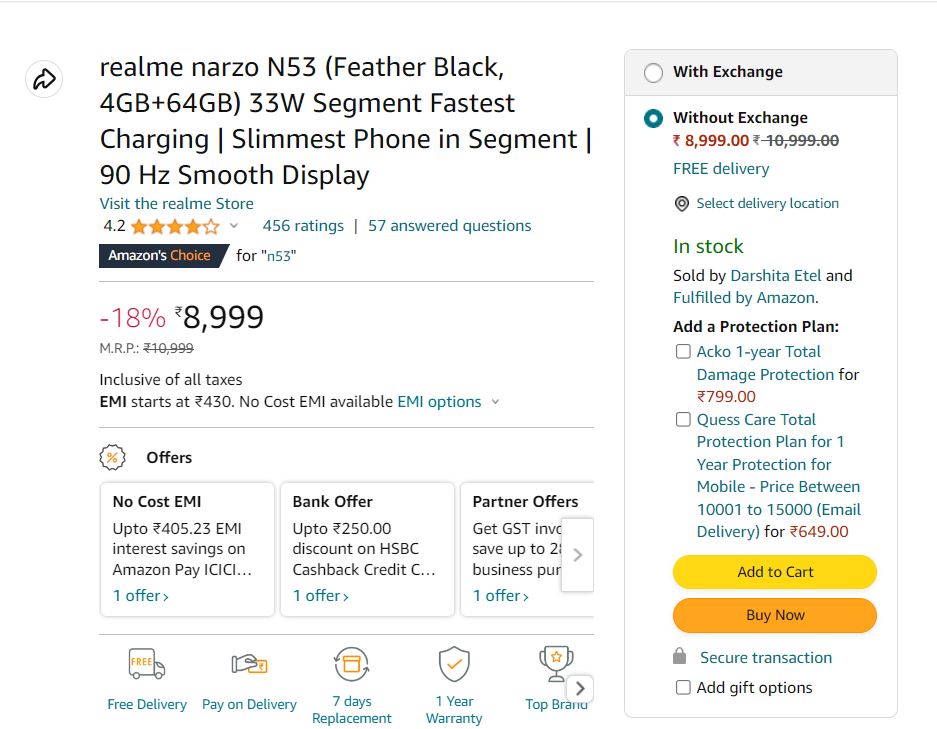Click the Free Delivery truck icon
Screen dimensions: 937x729
[146, 664]
